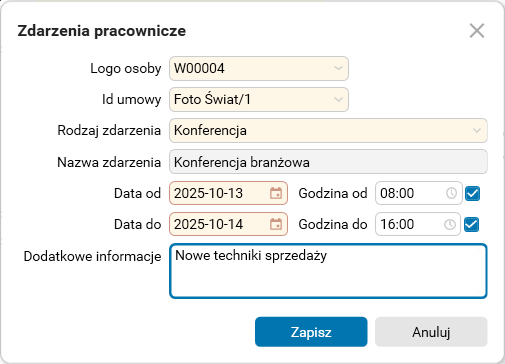
Task: Expand the Logo osoby dropdown
Action: 338,68
